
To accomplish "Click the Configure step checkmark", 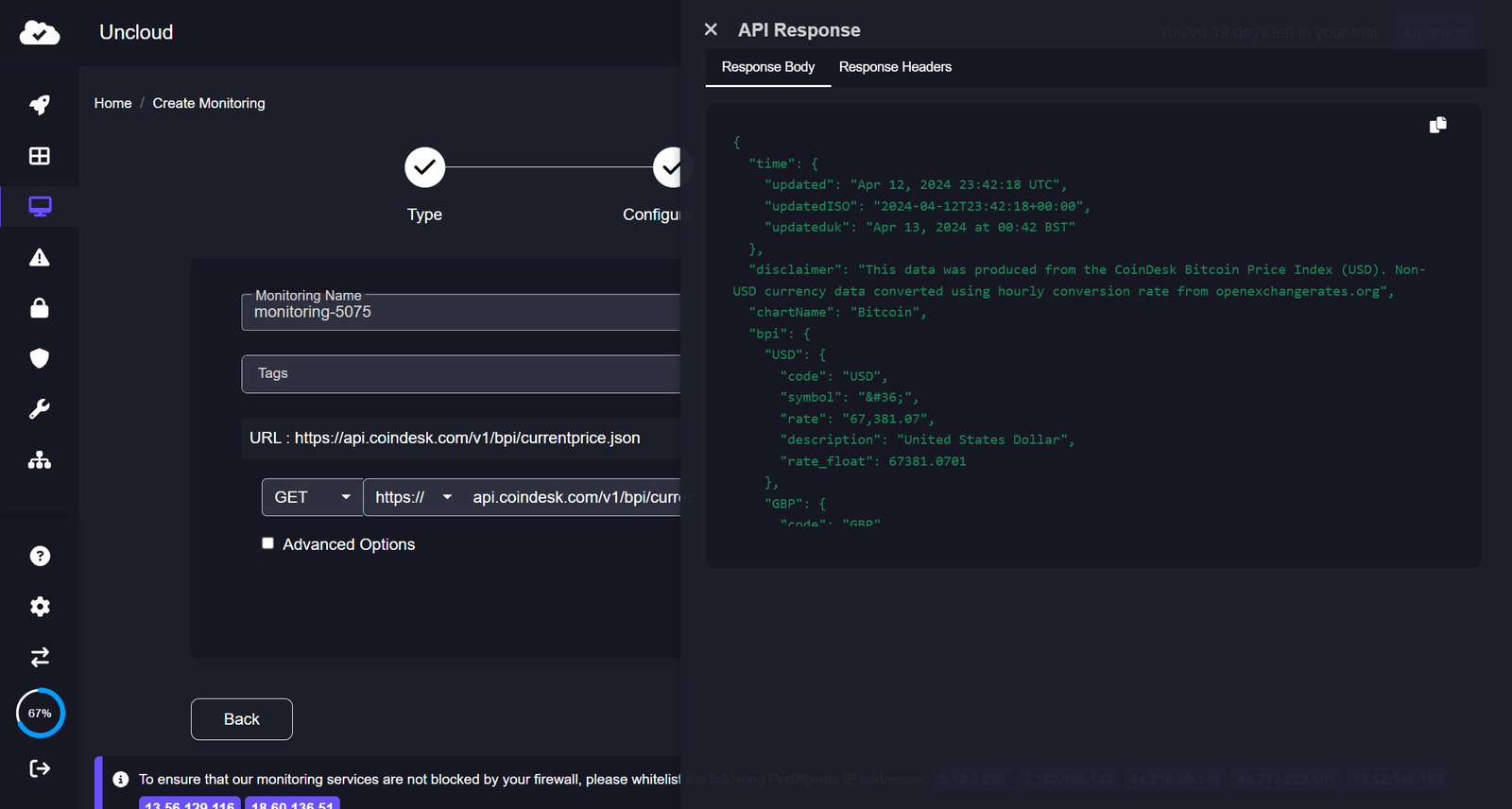I will coord(667,167).
